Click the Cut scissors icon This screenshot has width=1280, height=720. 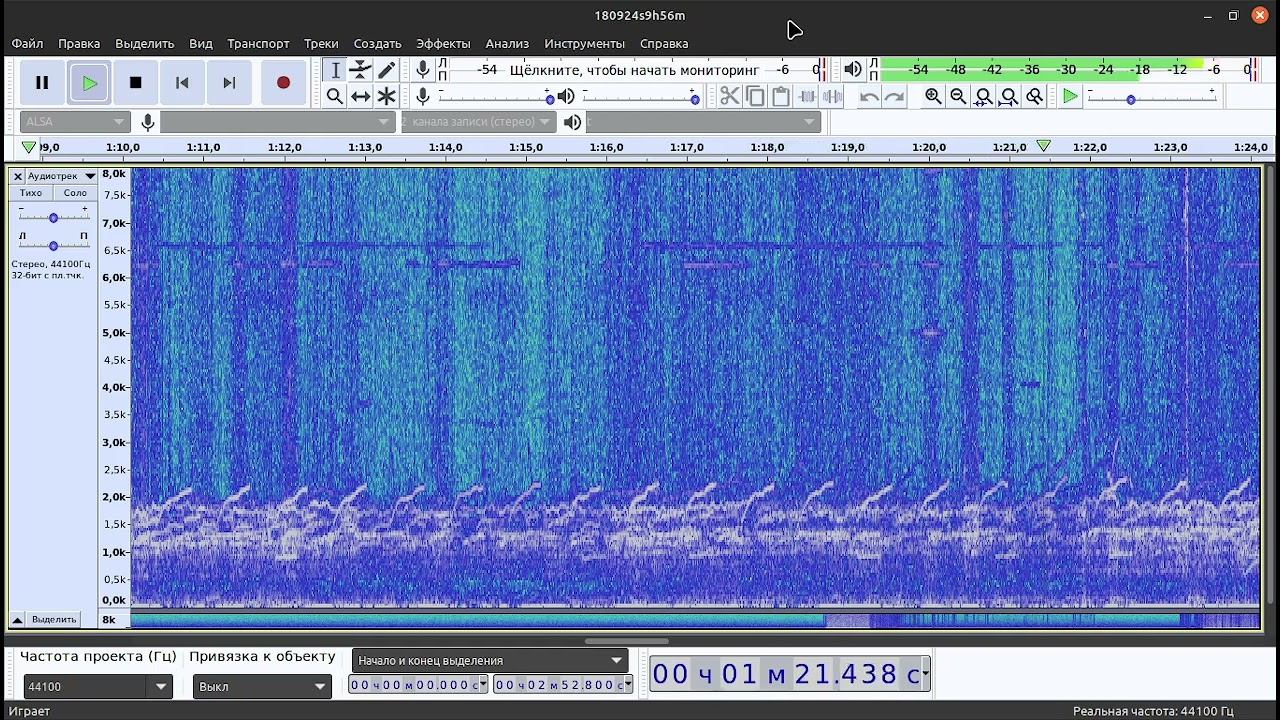click(729, 96)
